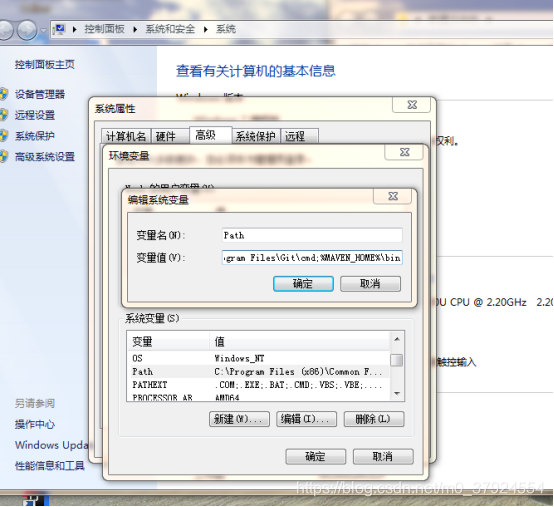Open 控制面板主页 link in sidebar
This screenshot has width=554, height=507.
(x=45, y=65)
